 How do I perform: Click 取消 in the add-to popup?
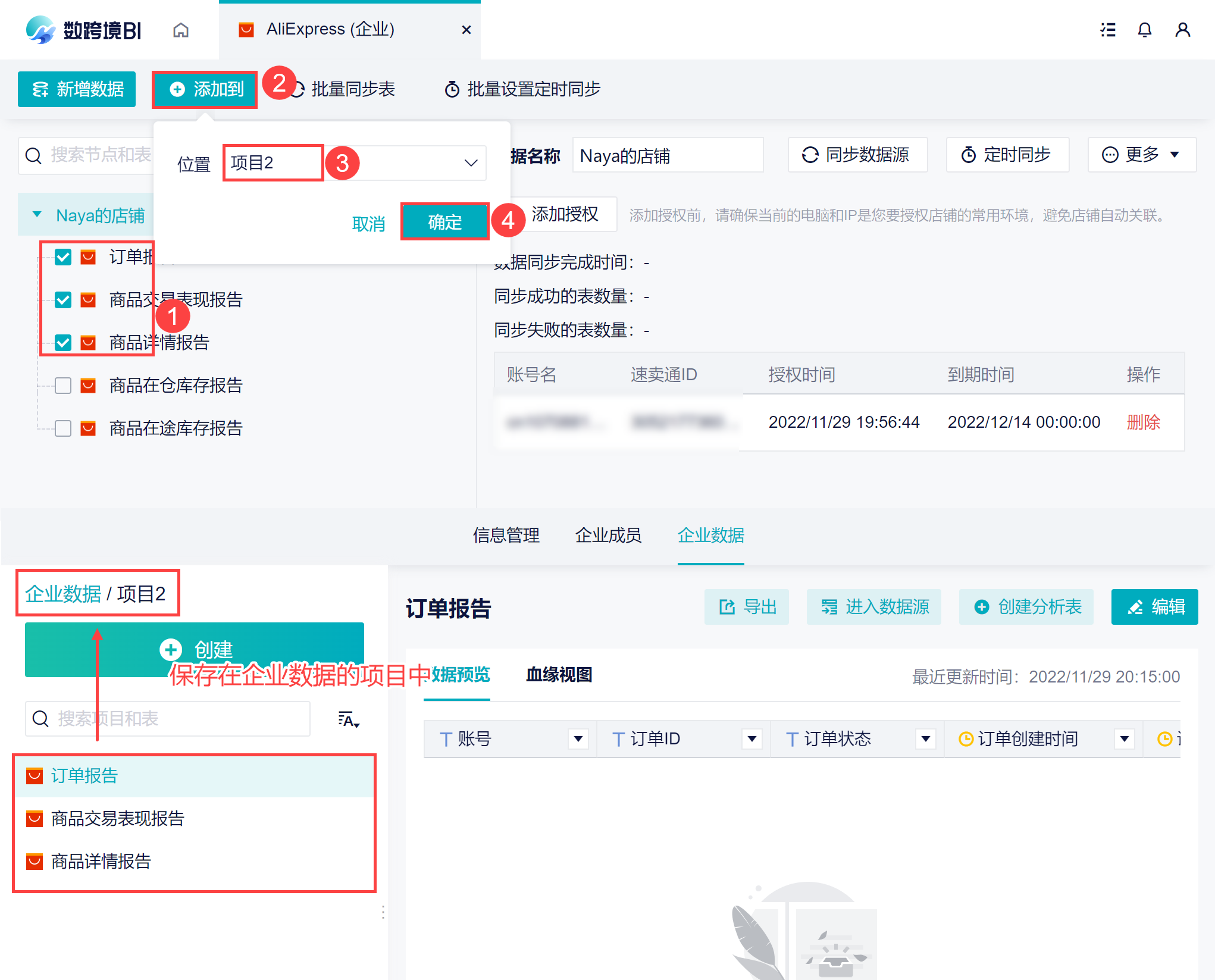pos(369,224)
